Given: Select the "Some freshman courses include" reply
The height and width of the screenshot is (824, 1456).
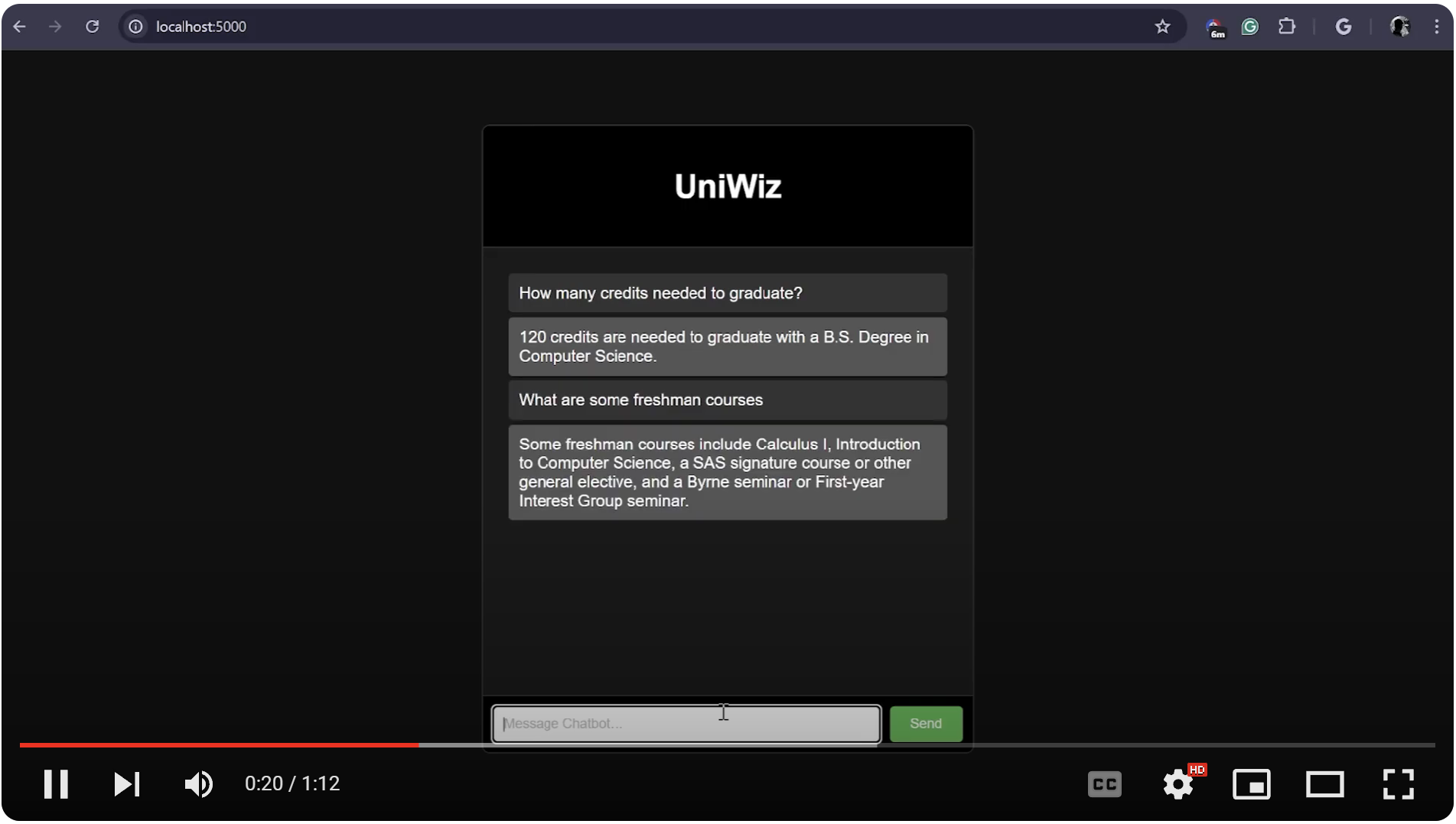Looking at the screenshot, I should [x=728, y=473].
